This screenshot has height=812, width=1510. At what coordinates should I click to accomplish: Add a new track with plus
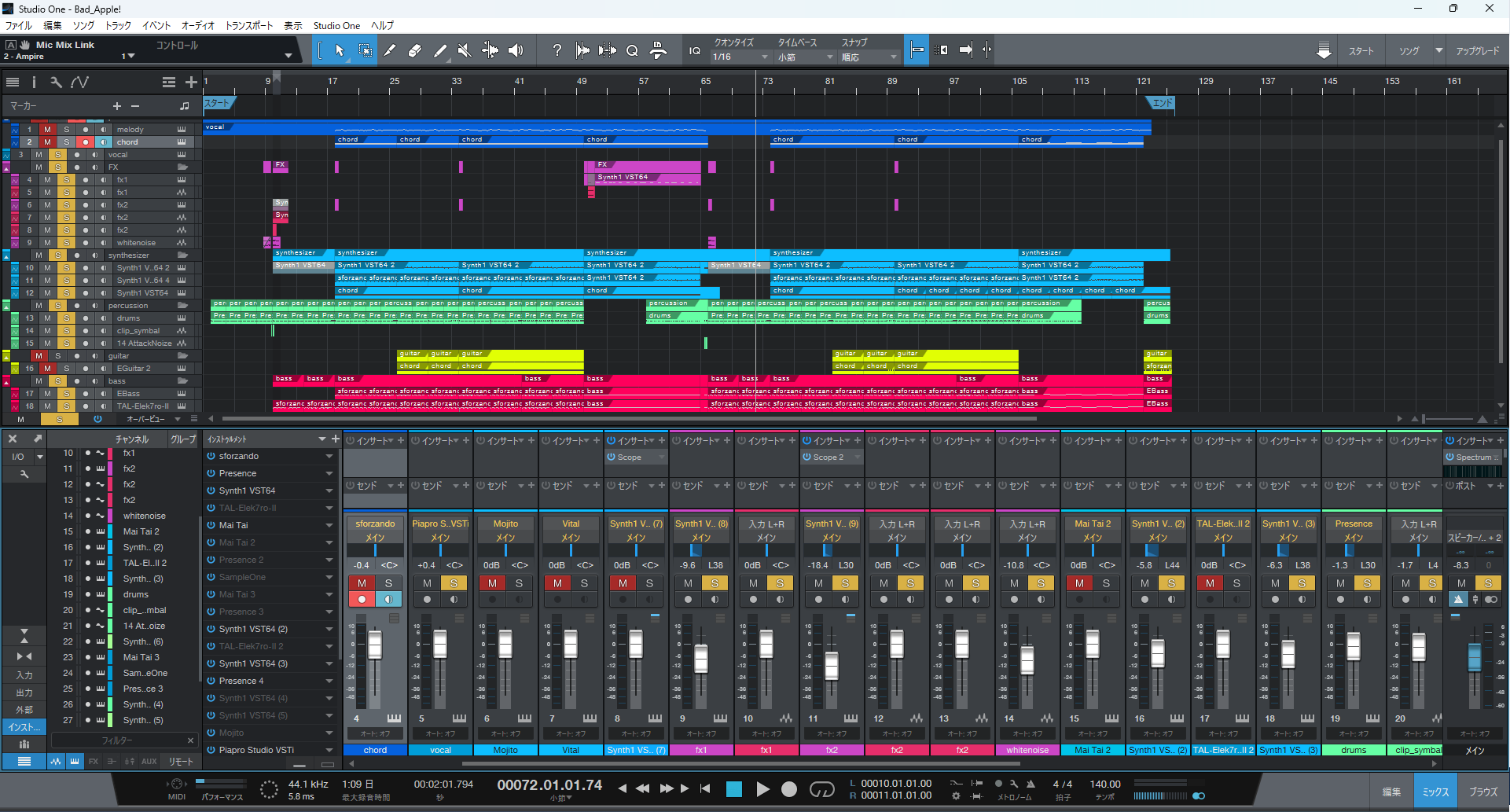coord(191,82)
